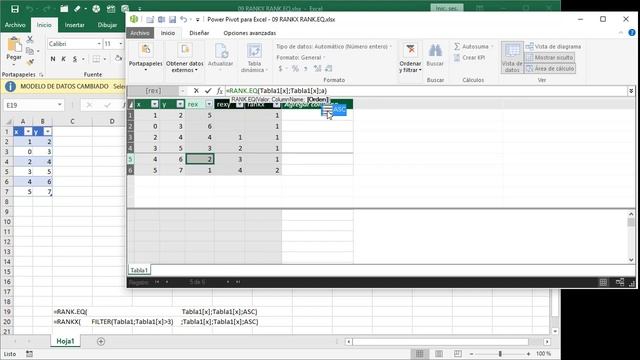The height and width of the screenshot is (360, 640).
Task: Click the Excel horizontal scrollbar
Action: click(x=441, y=342)
